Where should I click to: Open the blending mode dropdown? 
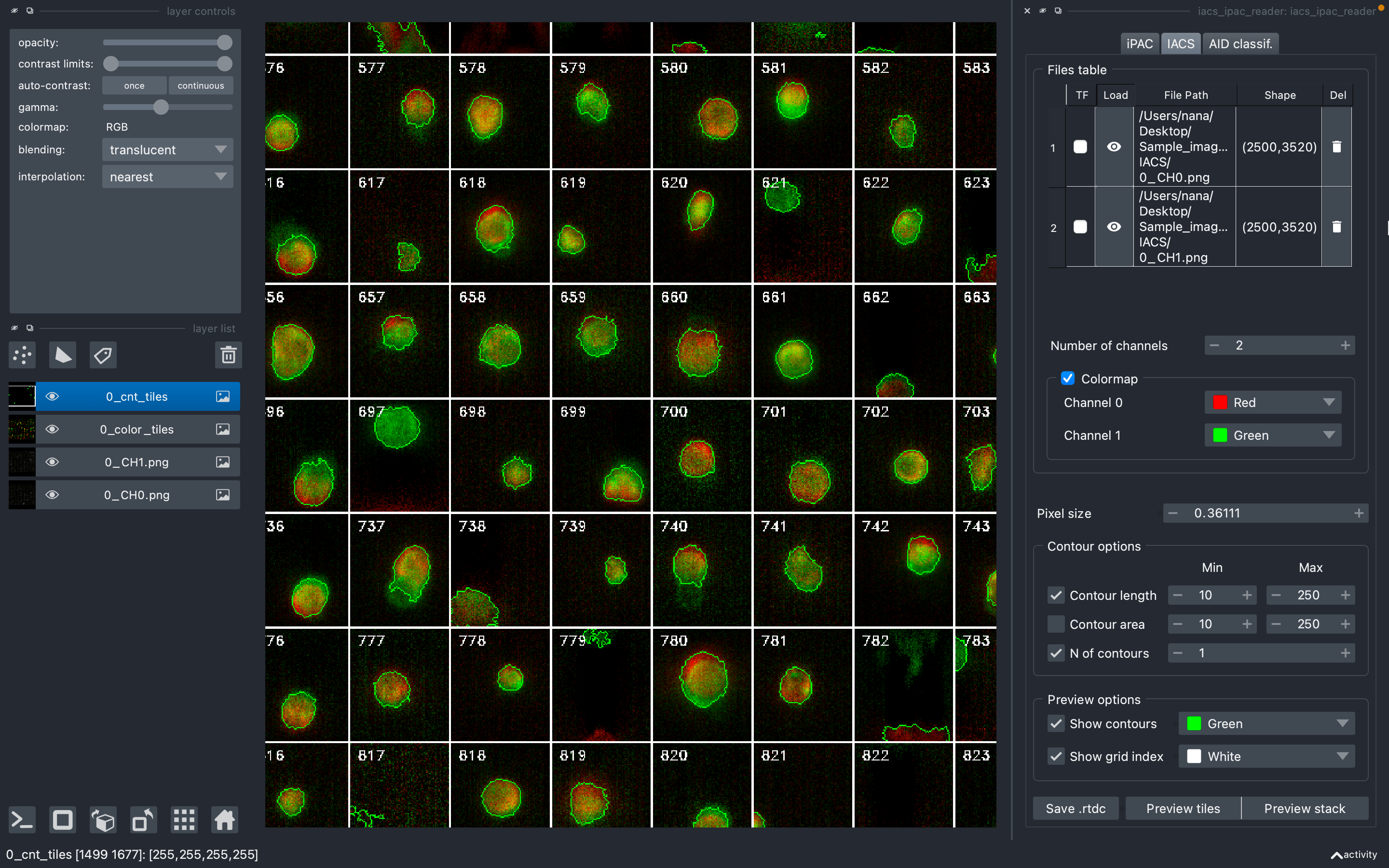[x=168, y=150]
